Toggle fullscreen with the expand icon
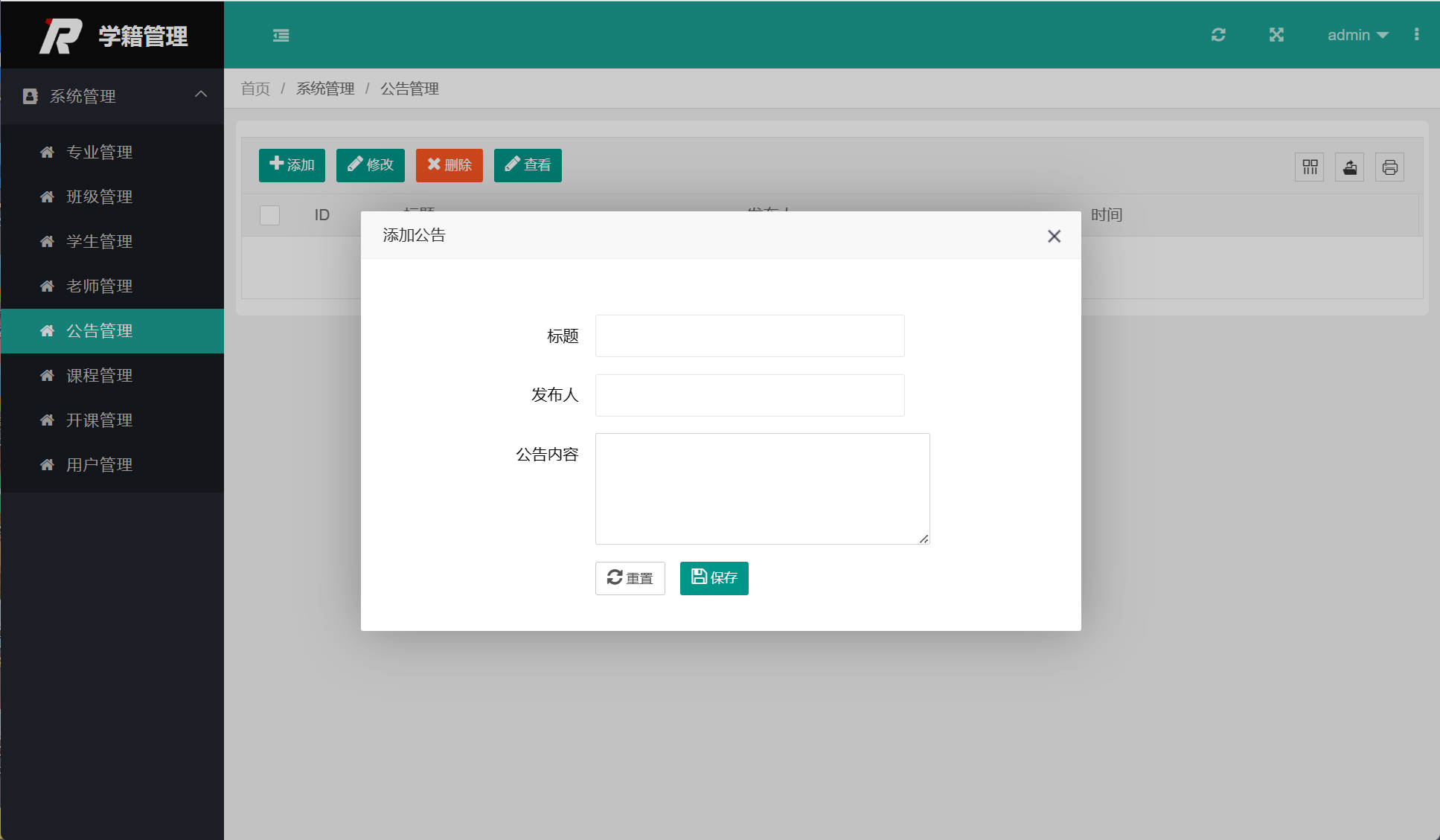Viewport: 1440px width, 840px height. [1276, 35]
